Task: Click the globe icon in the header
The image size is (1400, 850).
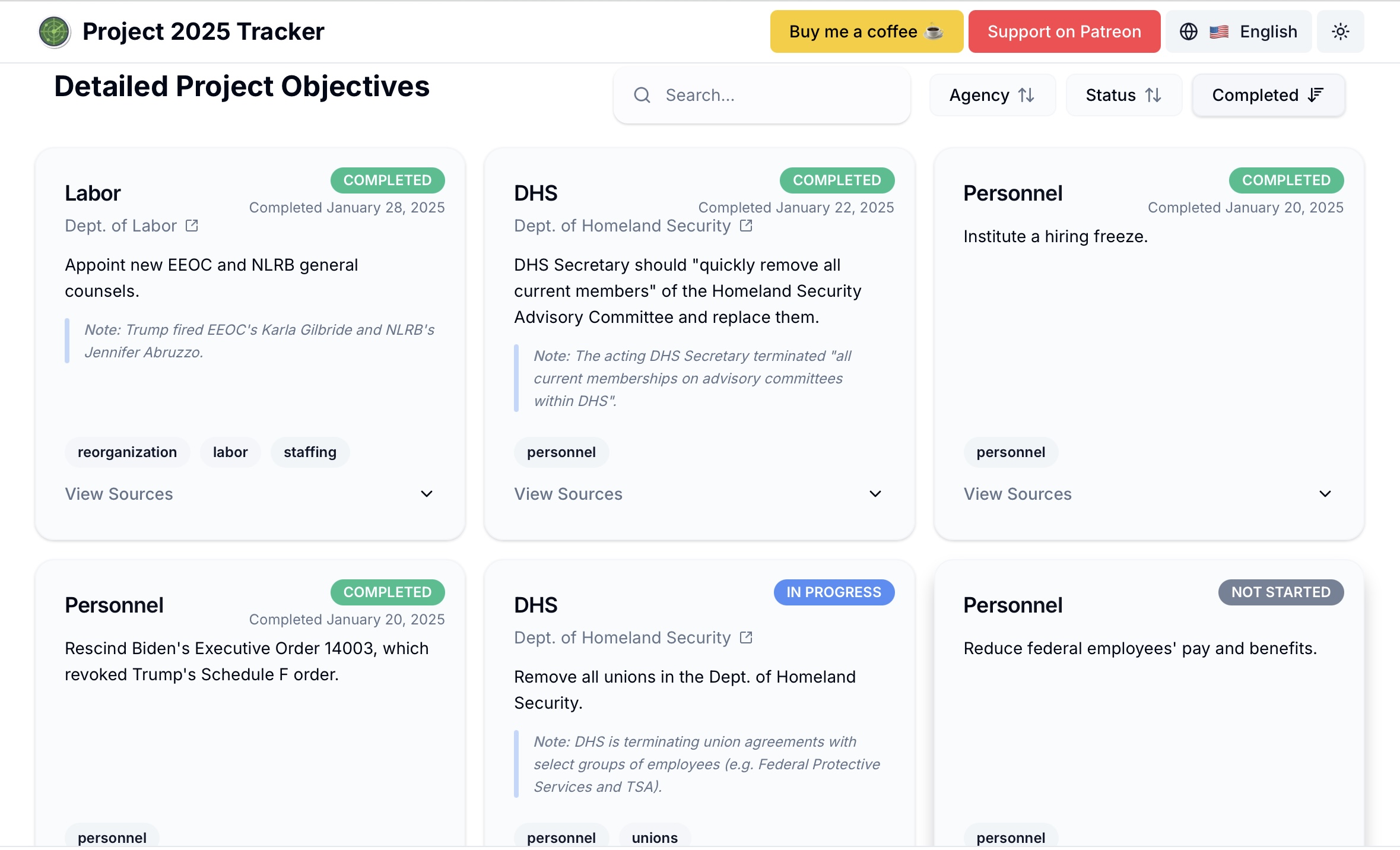Action: (1188, 31)
